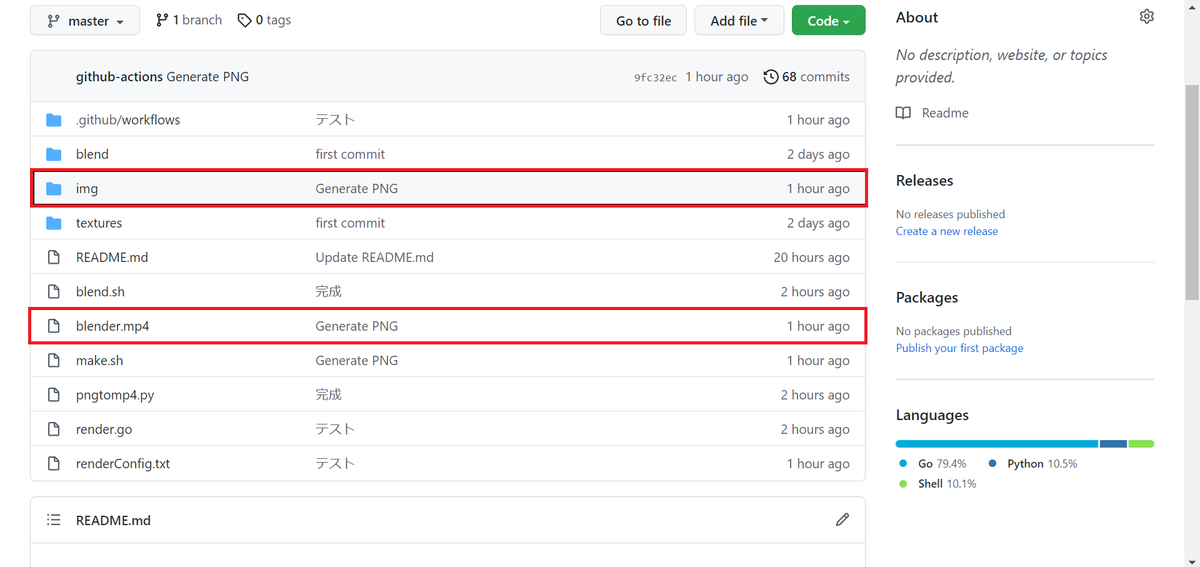Click the file icon for README.md row

pyautogui.click(x=54, y=257)
